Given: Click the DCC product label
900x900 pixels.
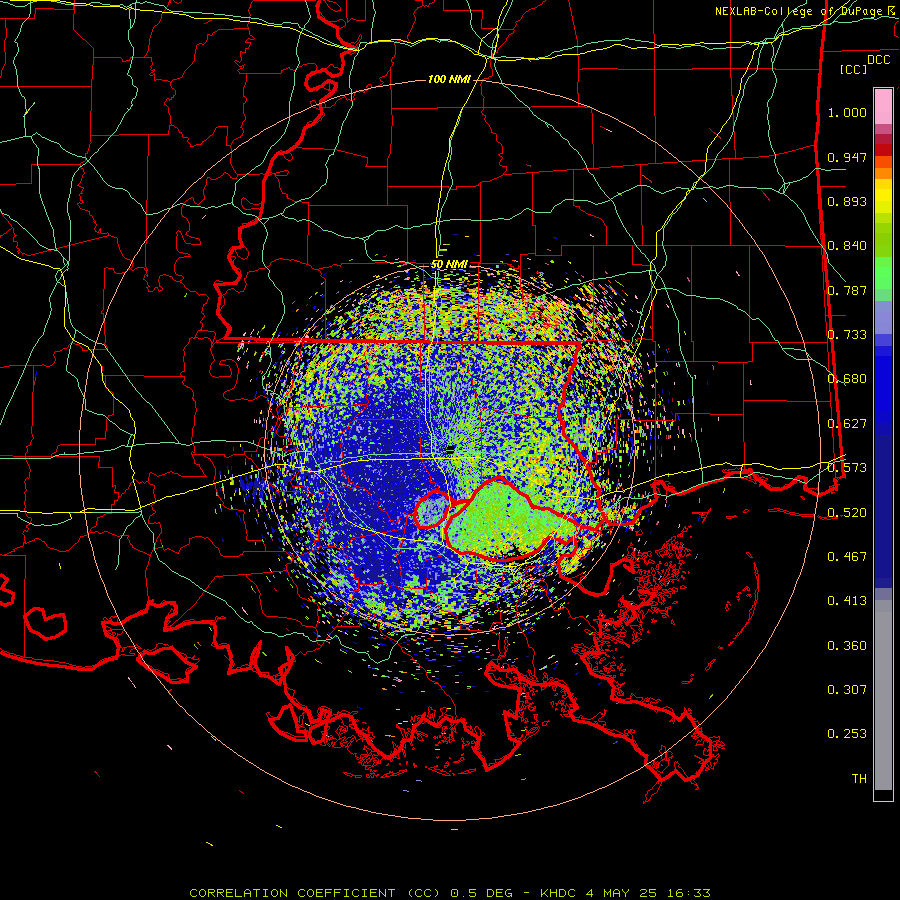Looking at the screenshot, I should click(x=878, y=60).
